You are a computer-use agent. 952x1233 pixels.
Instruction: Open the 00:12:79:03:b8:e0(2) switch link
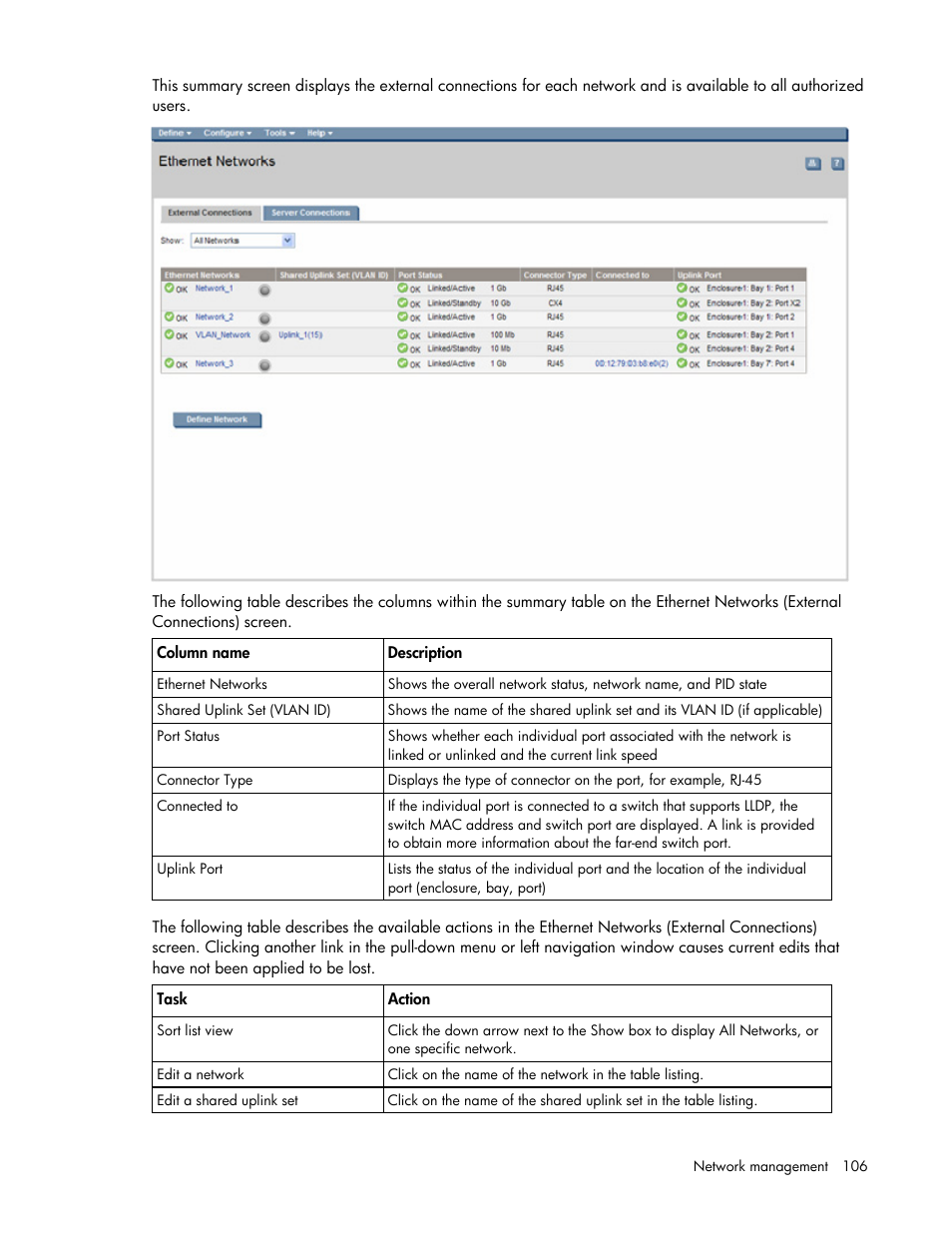click(632, 364)
